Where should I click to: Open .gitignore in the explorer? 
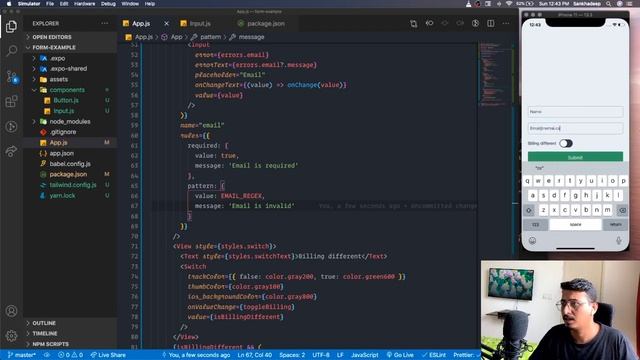click(x=70, y=132)
